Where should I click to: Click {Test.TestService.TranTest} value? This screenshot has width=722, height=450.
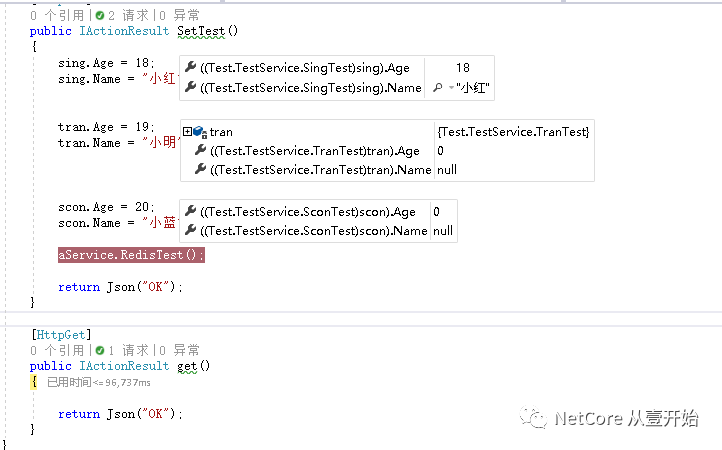tap(513, 132)
